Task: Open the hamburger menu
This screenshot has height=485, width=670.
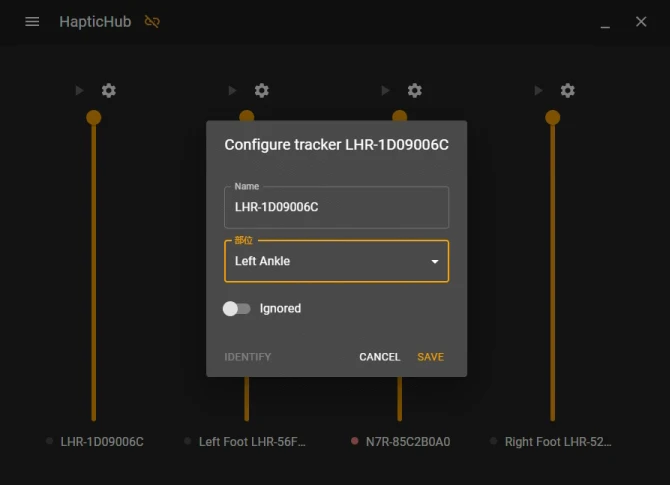Action: [x=32, y=22]
